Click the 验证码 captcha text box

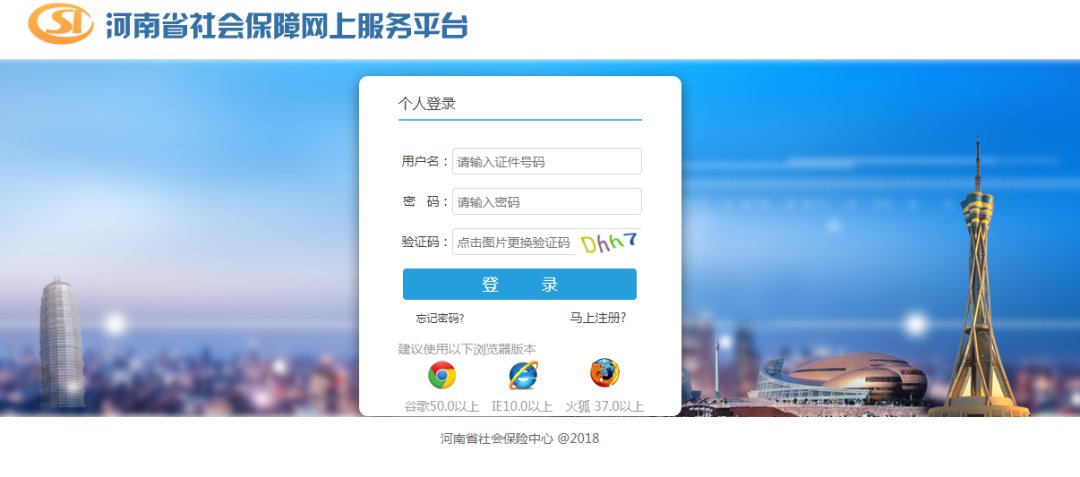click(514, 242)
